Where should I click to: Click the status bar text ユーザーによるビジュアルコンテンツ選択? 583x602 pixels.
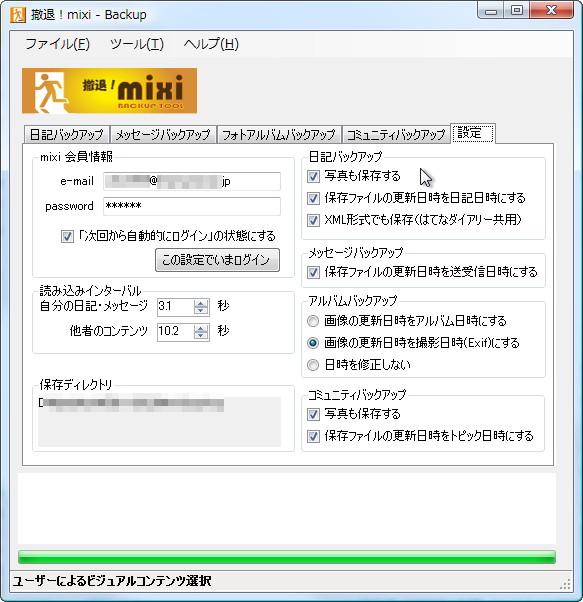112,581
